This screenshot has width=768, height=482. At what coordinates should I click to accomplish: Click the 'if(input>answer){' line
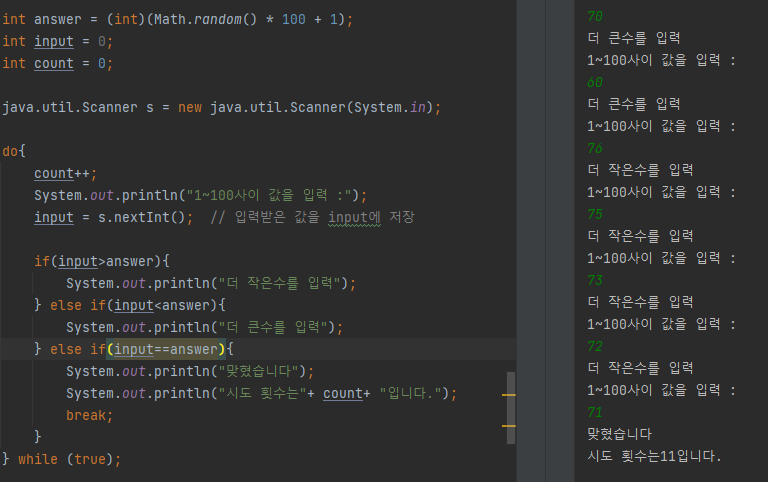point(102,261)
